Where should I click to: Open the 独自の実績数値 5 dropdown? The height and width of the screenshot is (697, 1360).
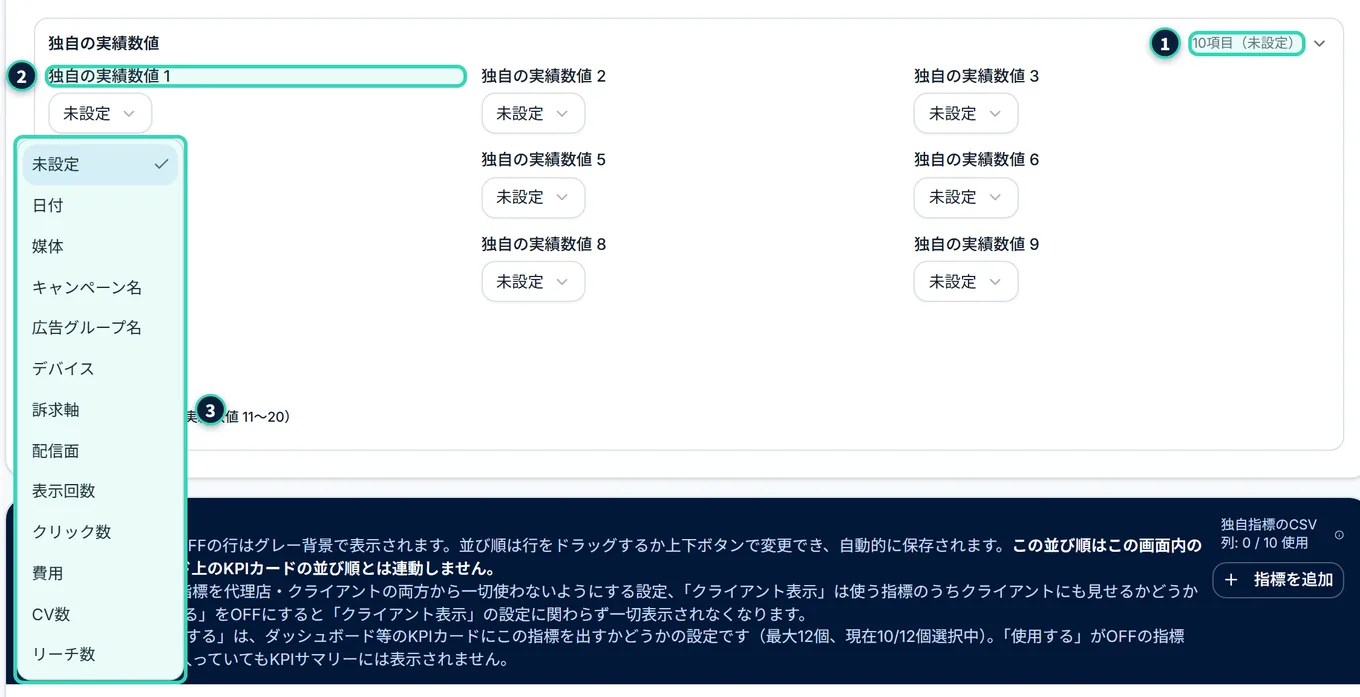pyautogui.click(x=533, y=198)
